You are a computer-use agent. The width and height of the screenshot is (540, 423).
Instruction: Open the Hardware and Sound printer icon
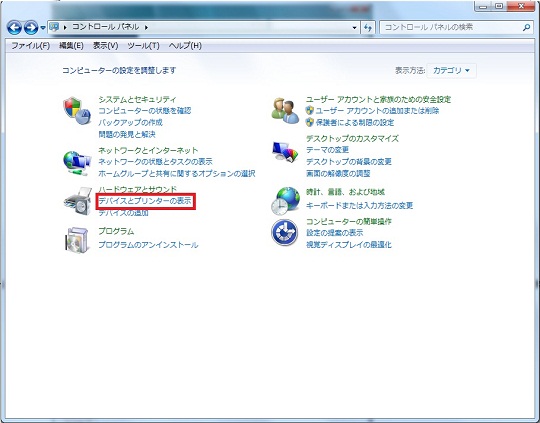click(78, 201)
